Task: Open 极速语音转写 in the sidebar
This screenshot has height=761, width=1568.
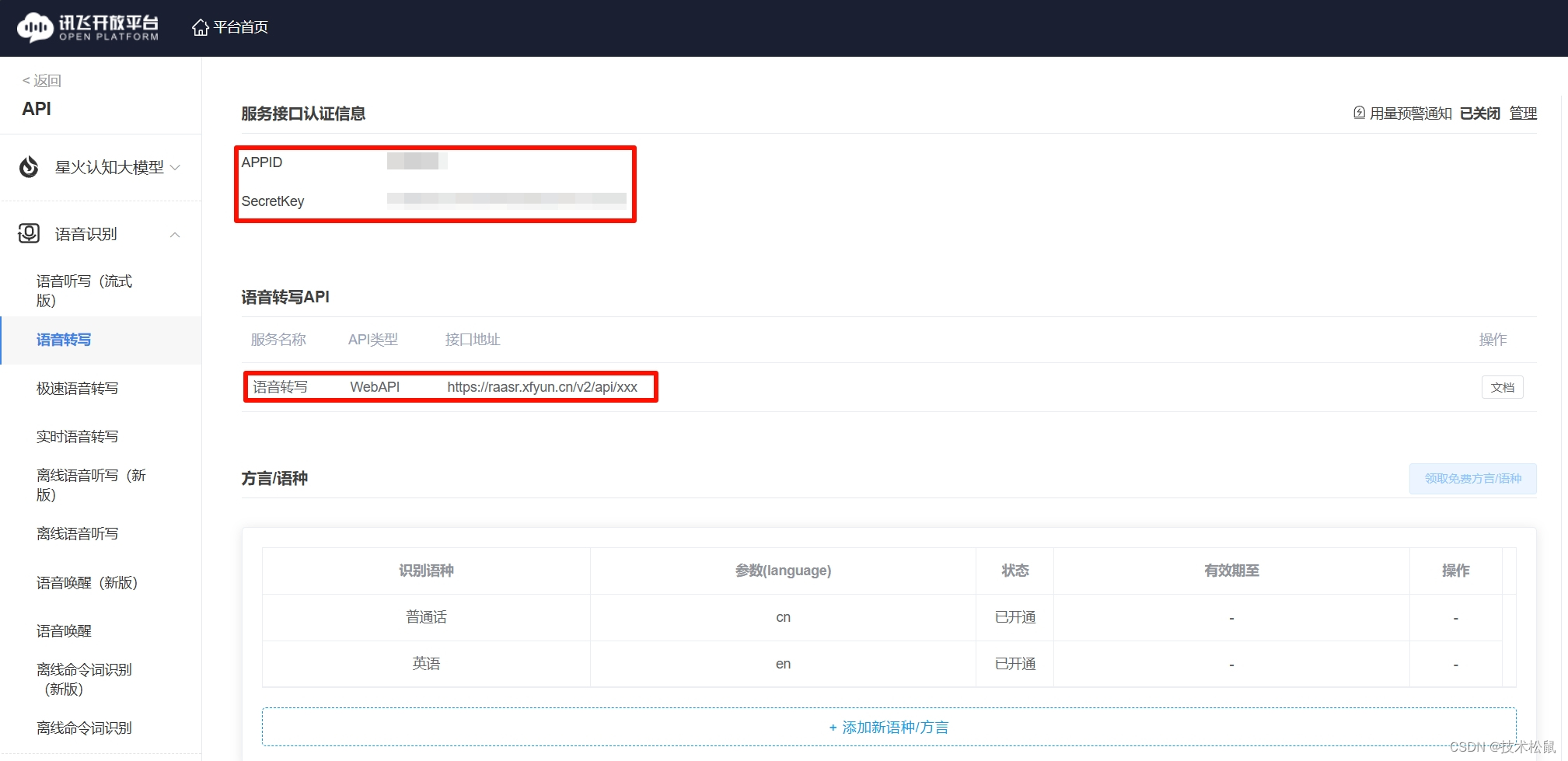Action: [x=77, y=388]
